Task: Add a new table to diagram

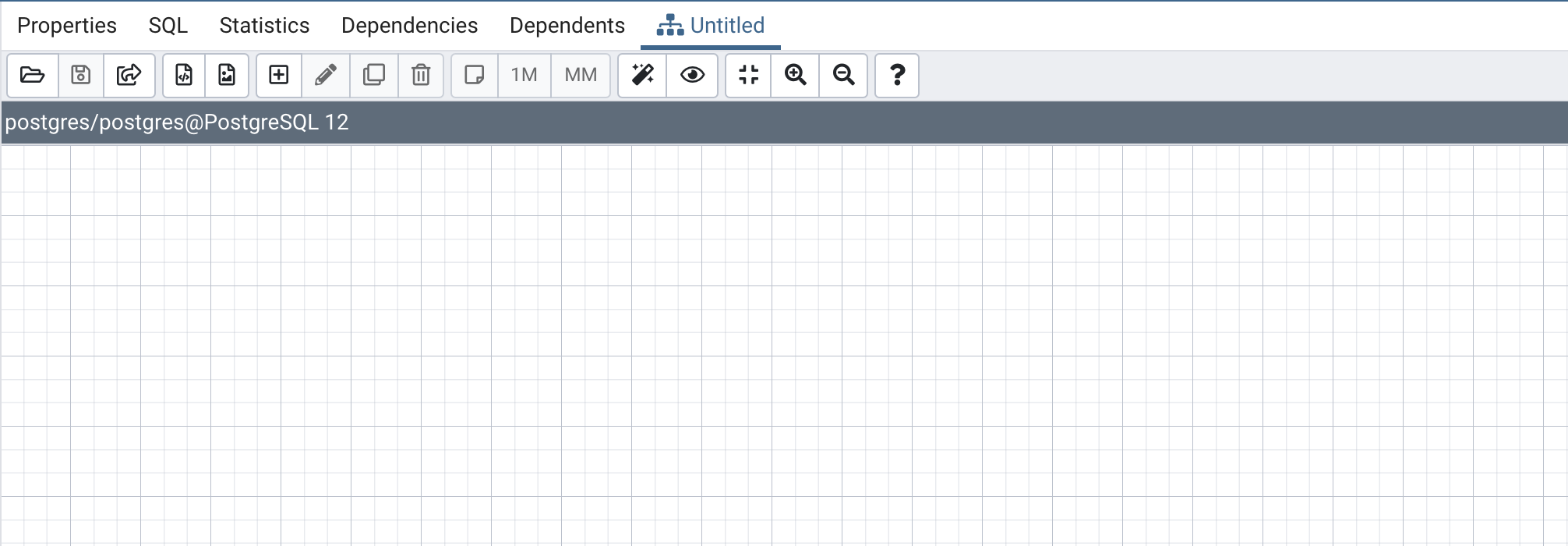Action: (279, 75)
